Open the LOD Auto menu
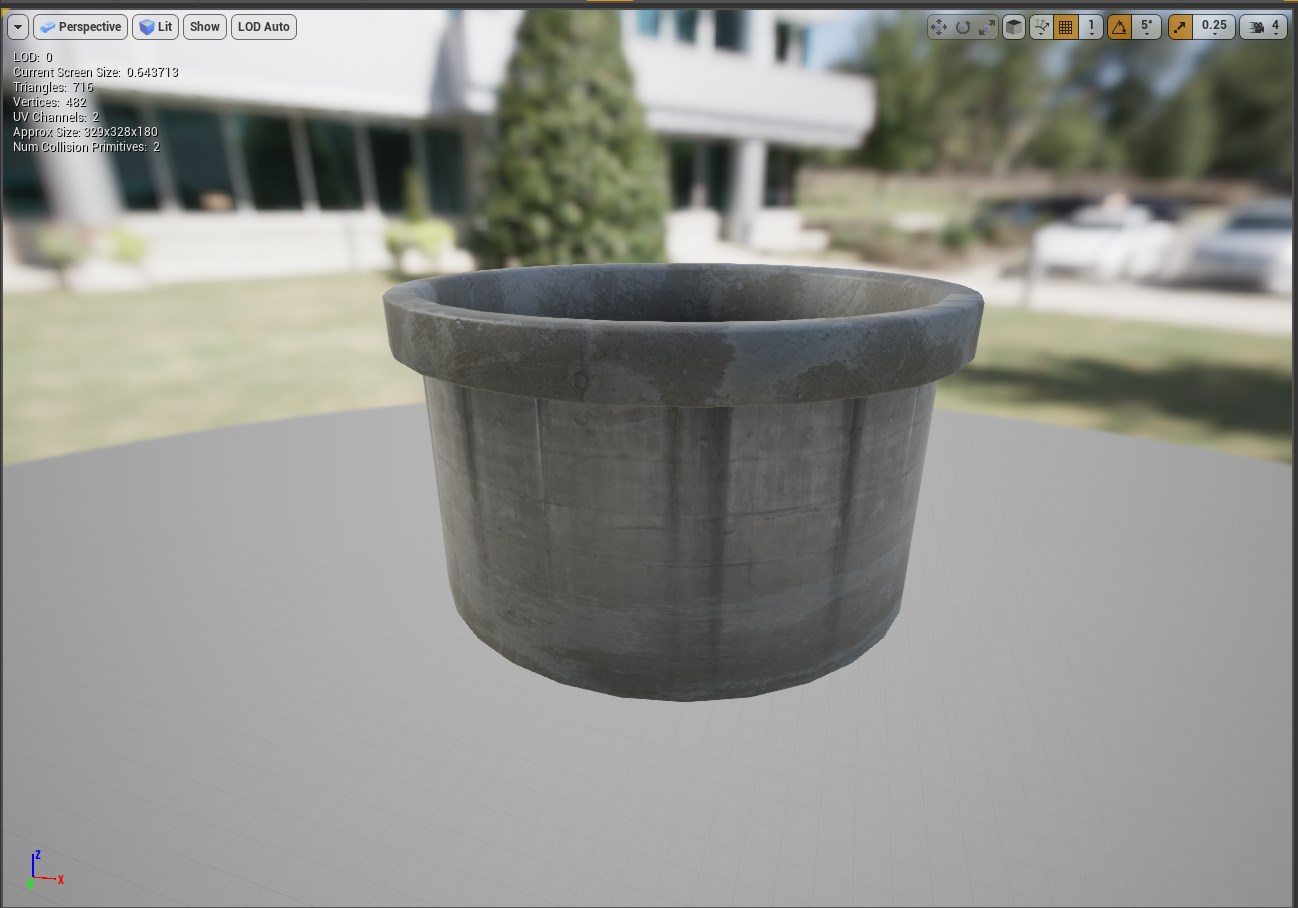 [x=264, y=27]
